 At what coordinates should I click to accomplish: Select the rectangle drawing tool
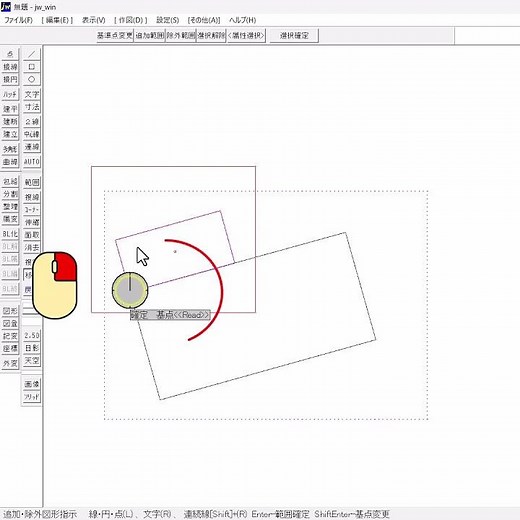32,67
